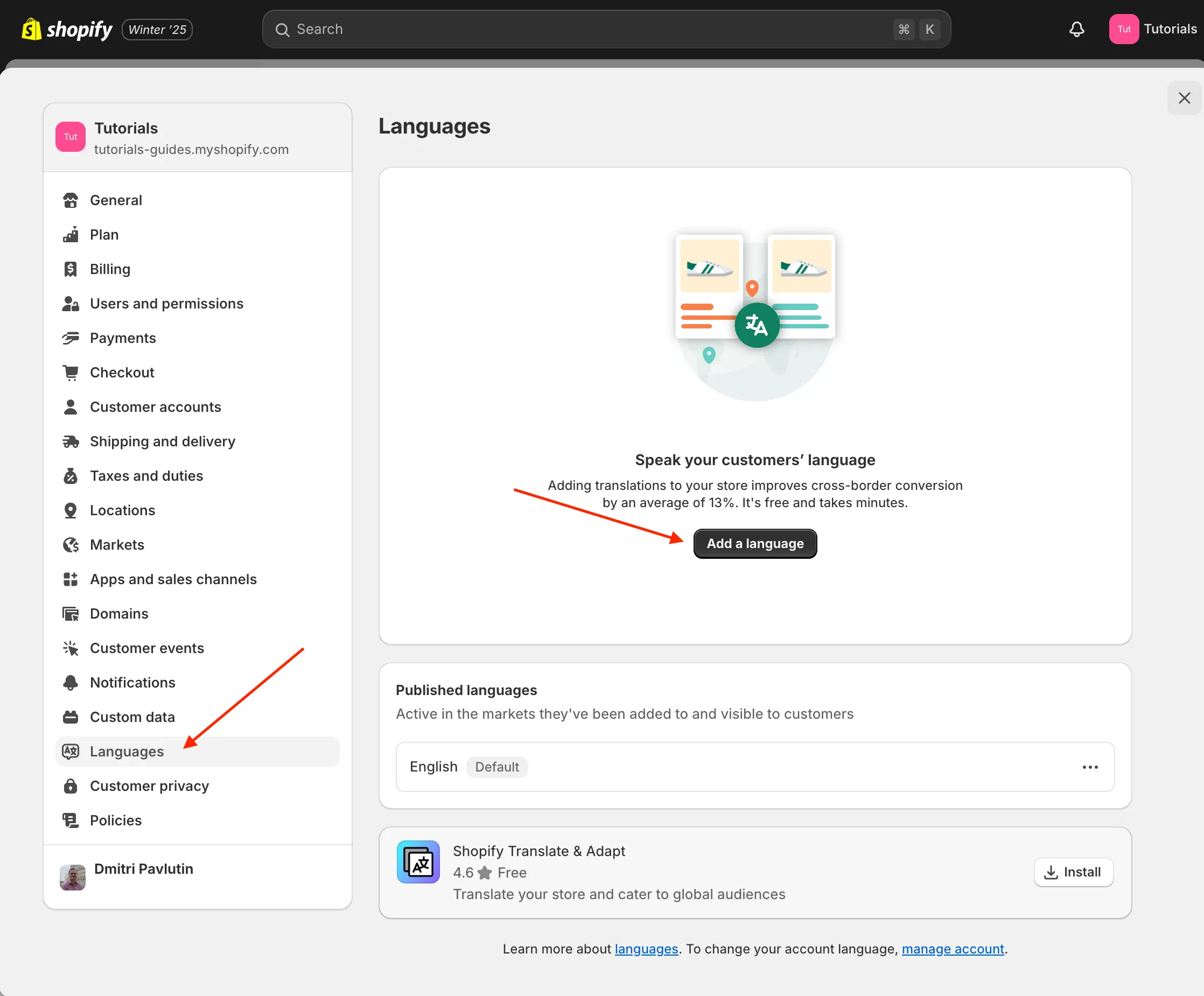Click the manage account link
The height and width of the screenshot is (996, 1204).
click(953, 949)
